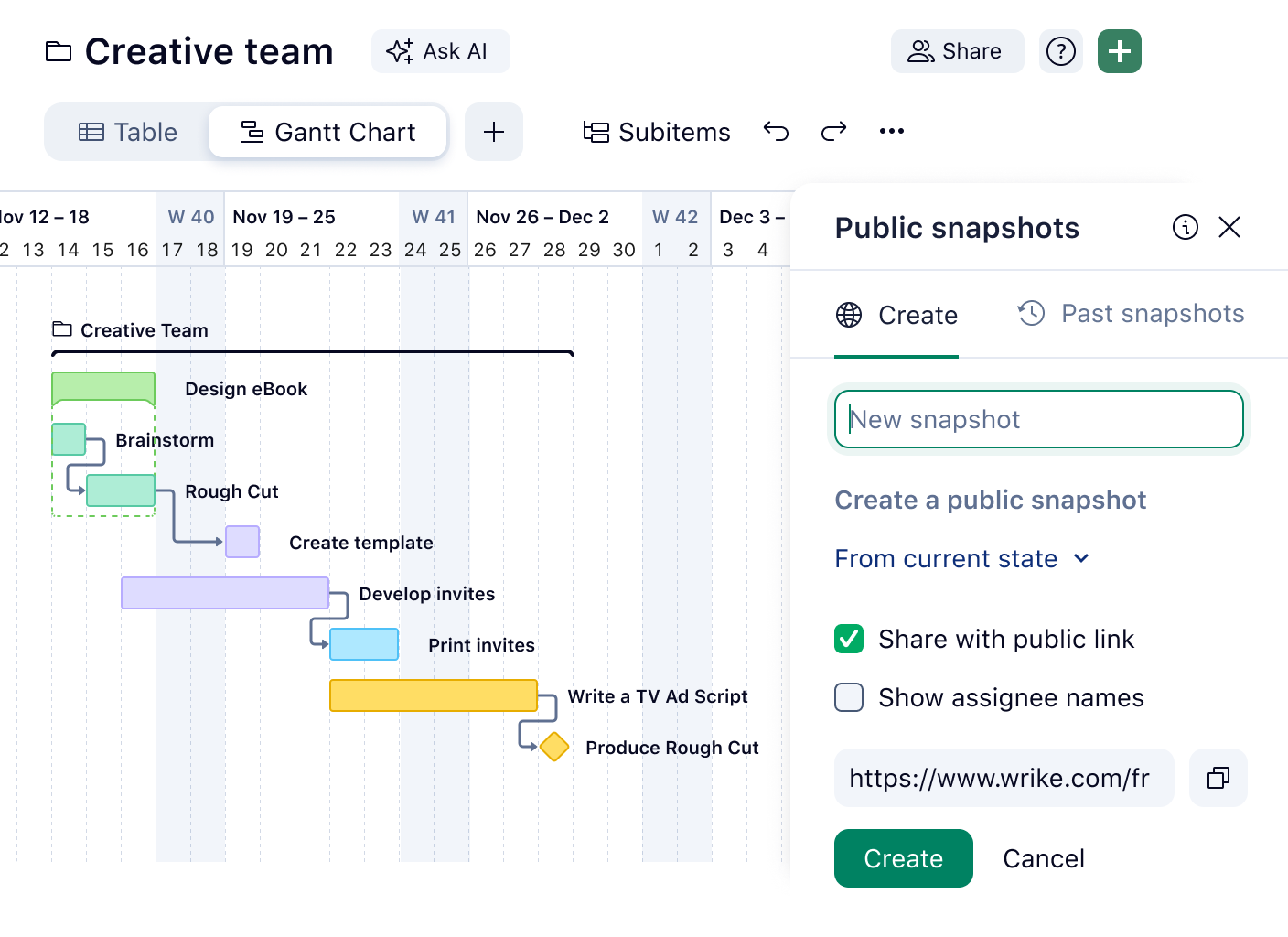Close the Public snapshots panel
The height and width of the screenshot is (937, 1288).
click(1229, 227)
